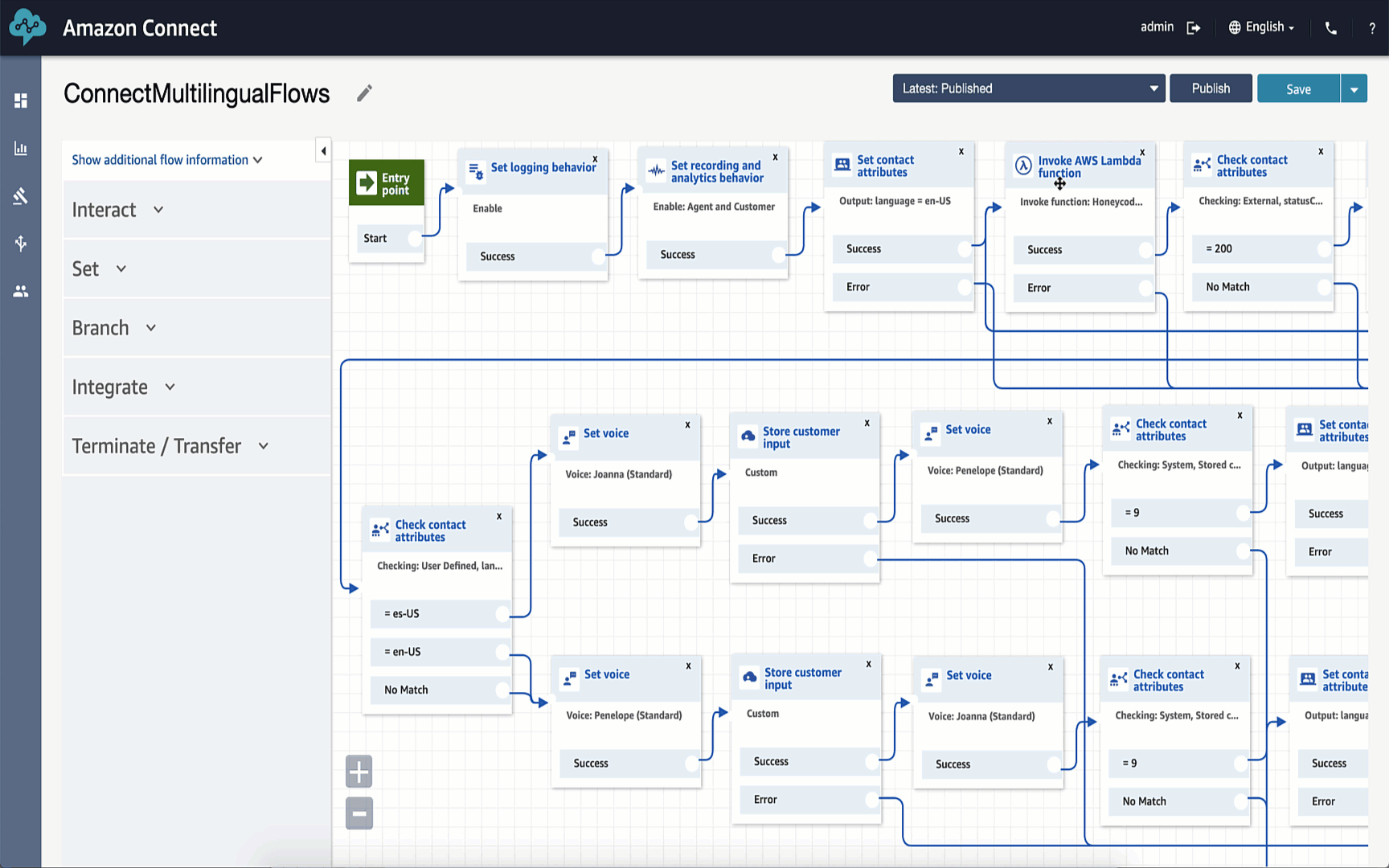
Task: Zoom in with the plus button
Action: point(359,772)
